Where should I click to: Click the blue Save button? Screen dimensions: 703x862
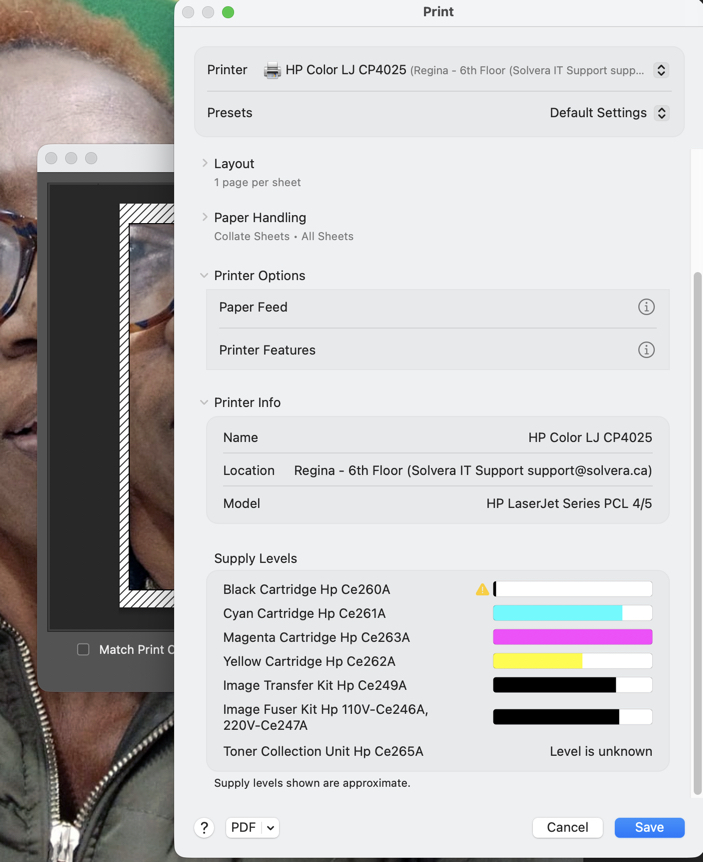pos(649,827)
